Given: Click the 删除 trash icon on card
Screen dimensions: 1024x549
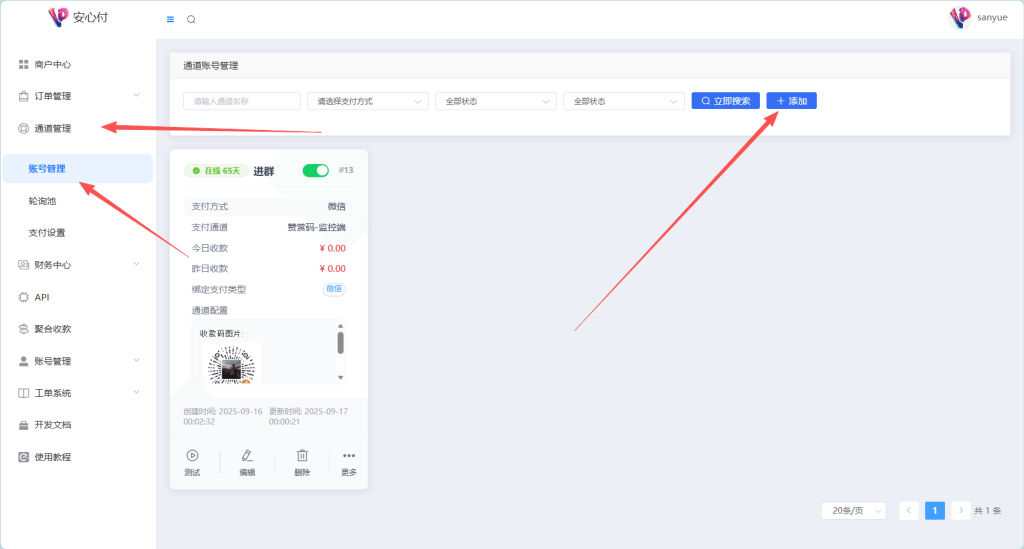Looking at the screenshot, I should 302,456.
